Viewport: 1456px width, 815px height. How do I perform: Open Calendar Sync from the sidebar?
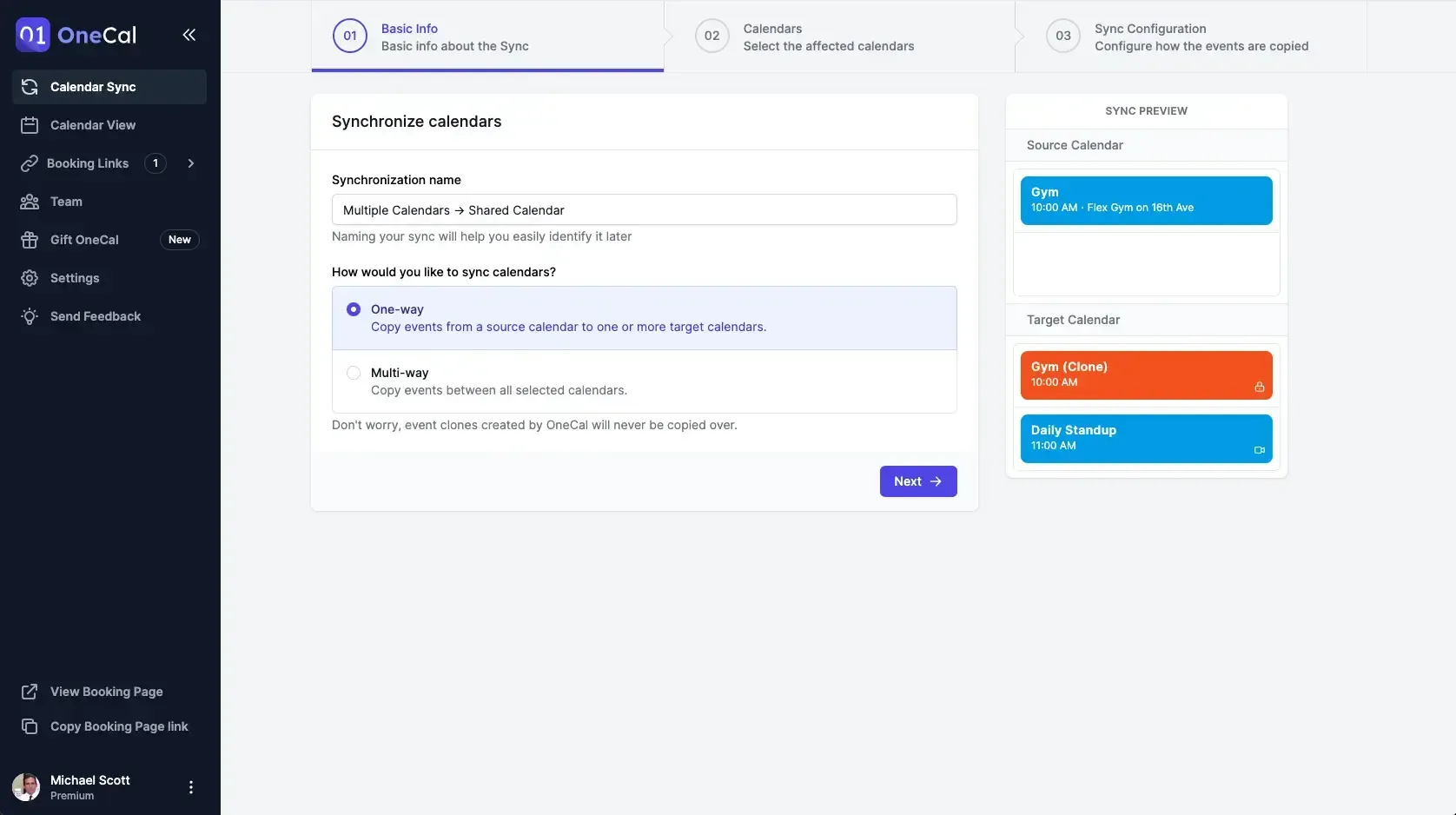point(91,87)
